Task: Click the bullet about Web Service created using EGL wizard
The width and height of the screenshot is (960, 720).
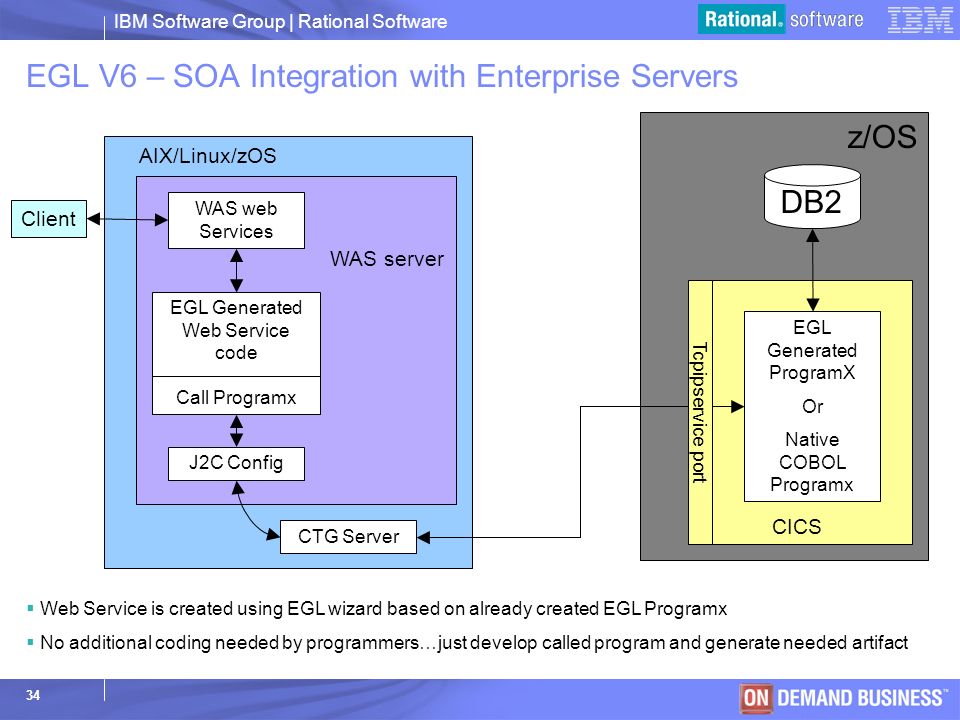Action: point(383,609)
